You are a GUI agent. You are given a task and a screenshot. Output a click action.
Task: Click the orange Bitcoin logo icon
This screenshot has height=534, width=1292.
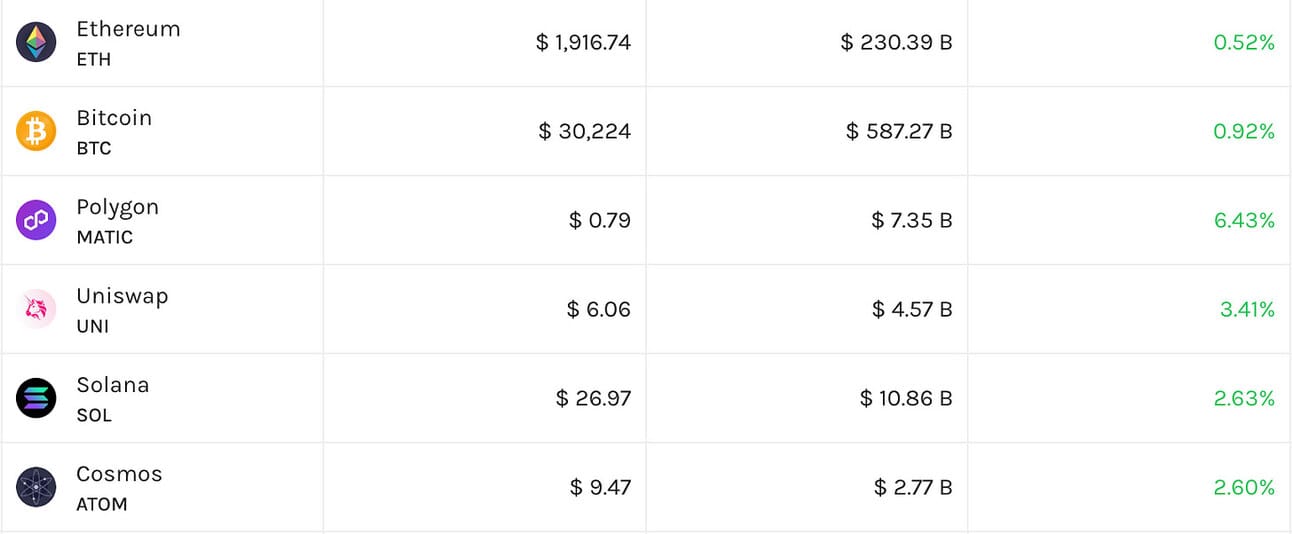(x=36, y=131)
